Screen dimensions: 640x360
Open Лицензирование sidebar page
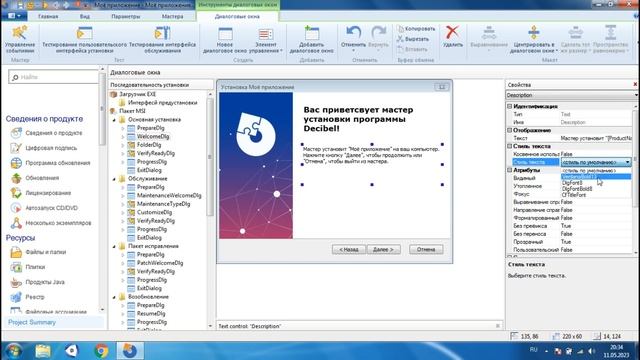40,193
